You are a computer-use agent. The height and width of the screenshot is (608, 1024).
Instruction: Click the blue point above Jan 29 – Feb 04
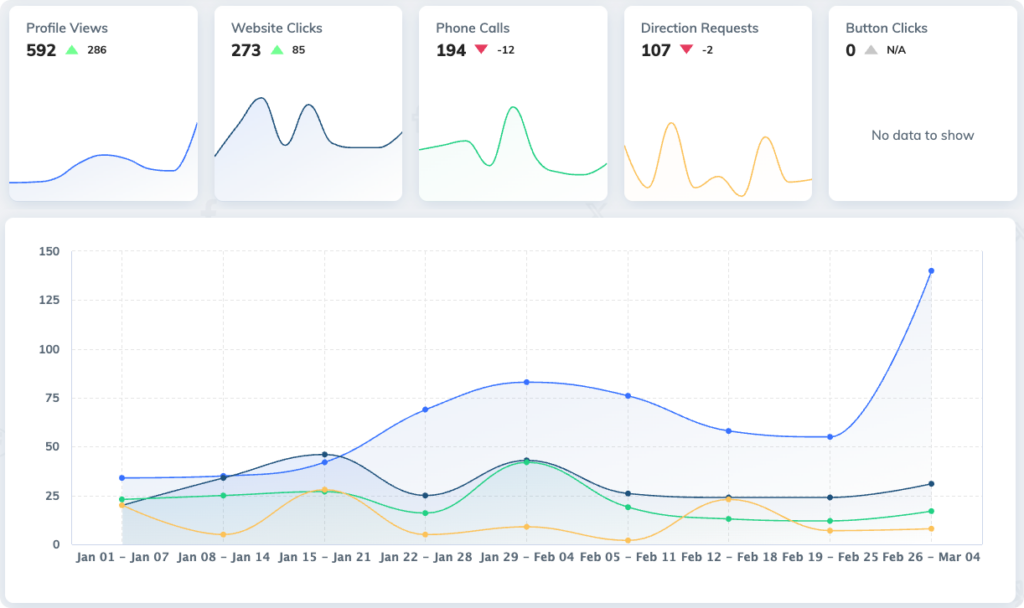point(526,381)
